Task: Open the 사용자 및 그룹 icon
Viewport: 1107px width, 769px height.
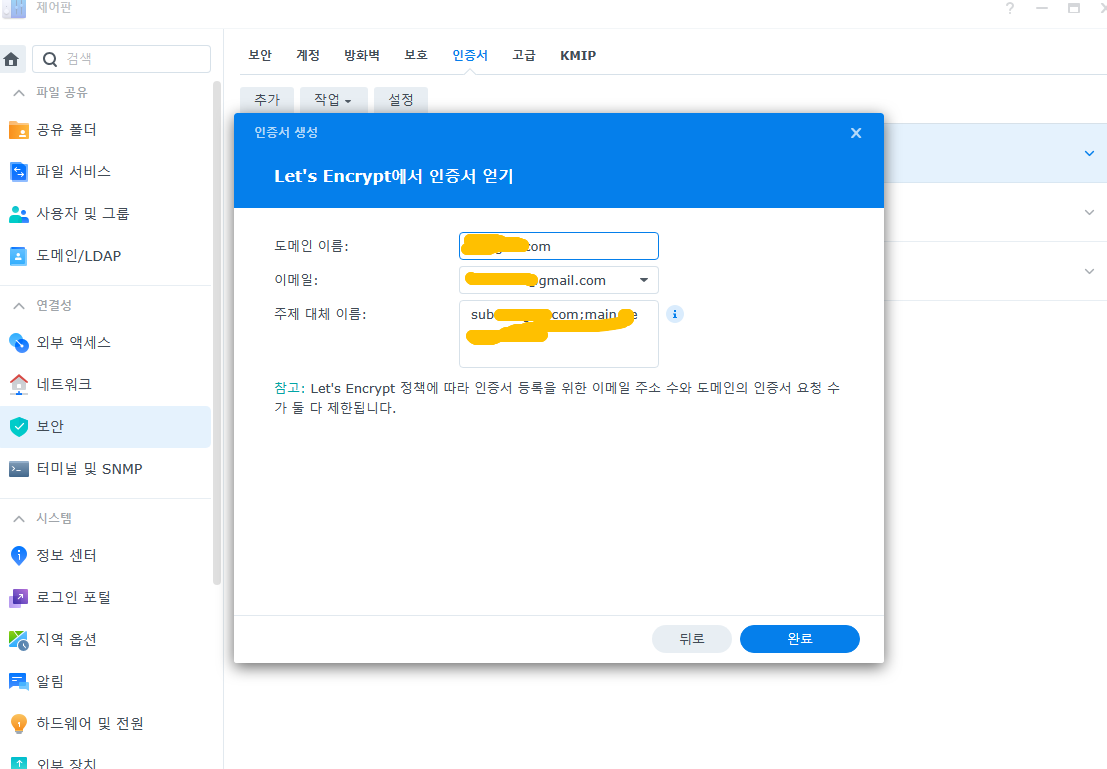Action: pyautogui.click(x=18, y=214)
